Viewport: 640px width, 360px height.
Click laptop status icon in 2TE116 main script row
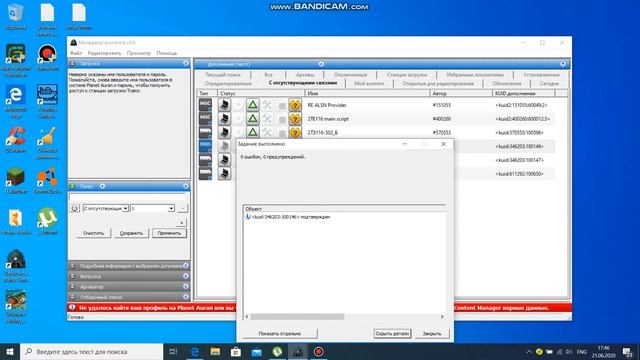[224, 119]
